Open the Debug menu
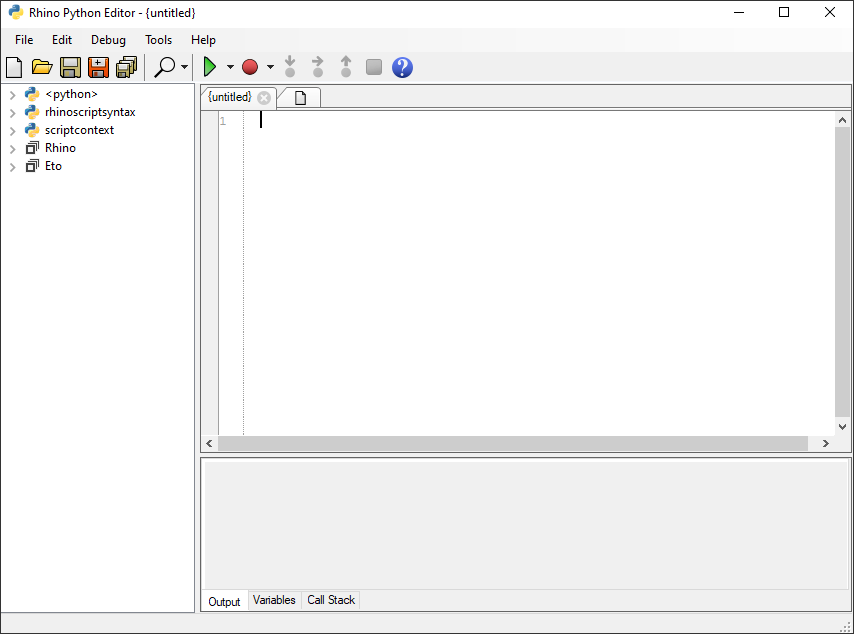The image size is (854, 634). click(x=108, y=40)
